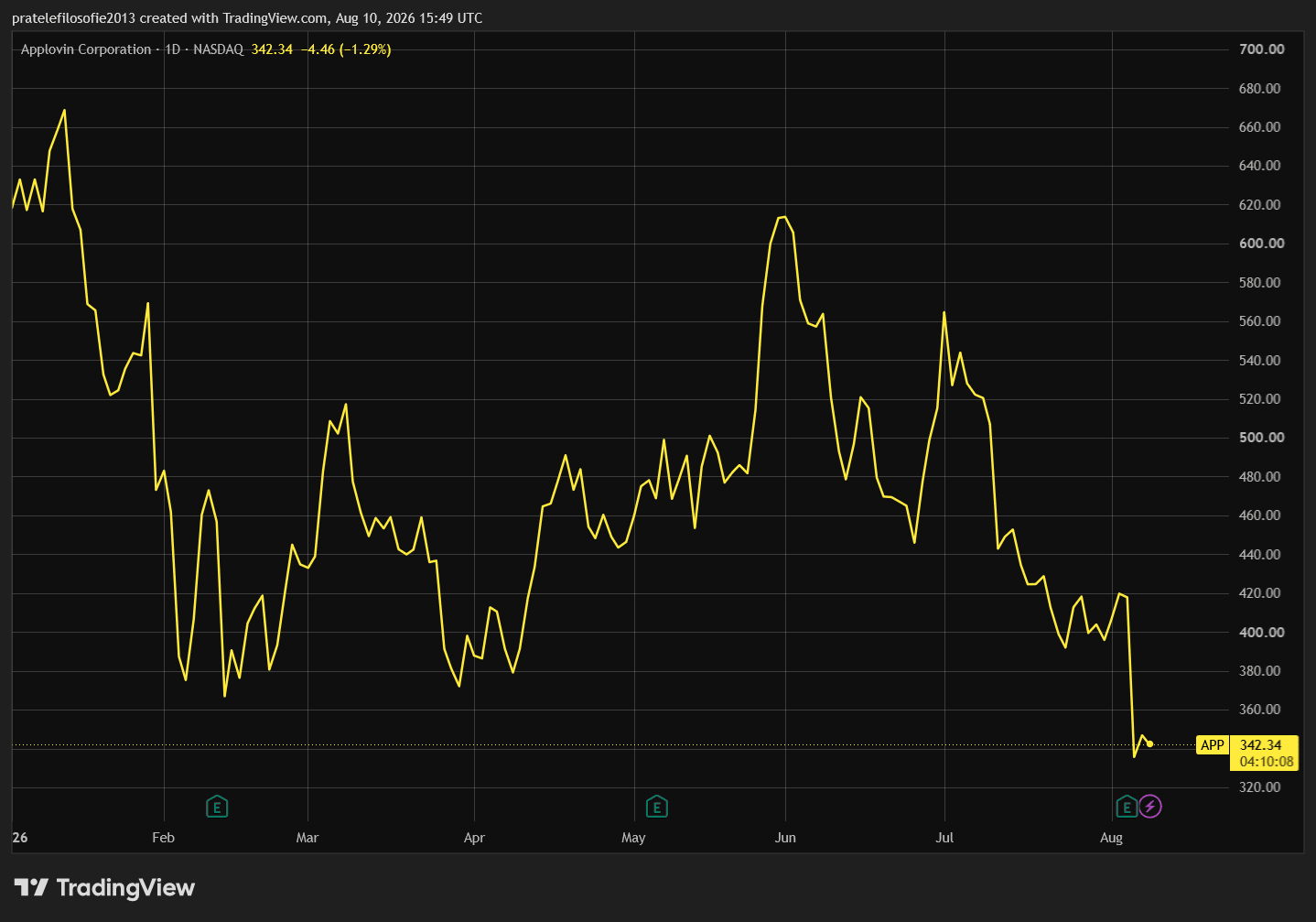Click the 700.00 price axis label

pos(1262,49)
